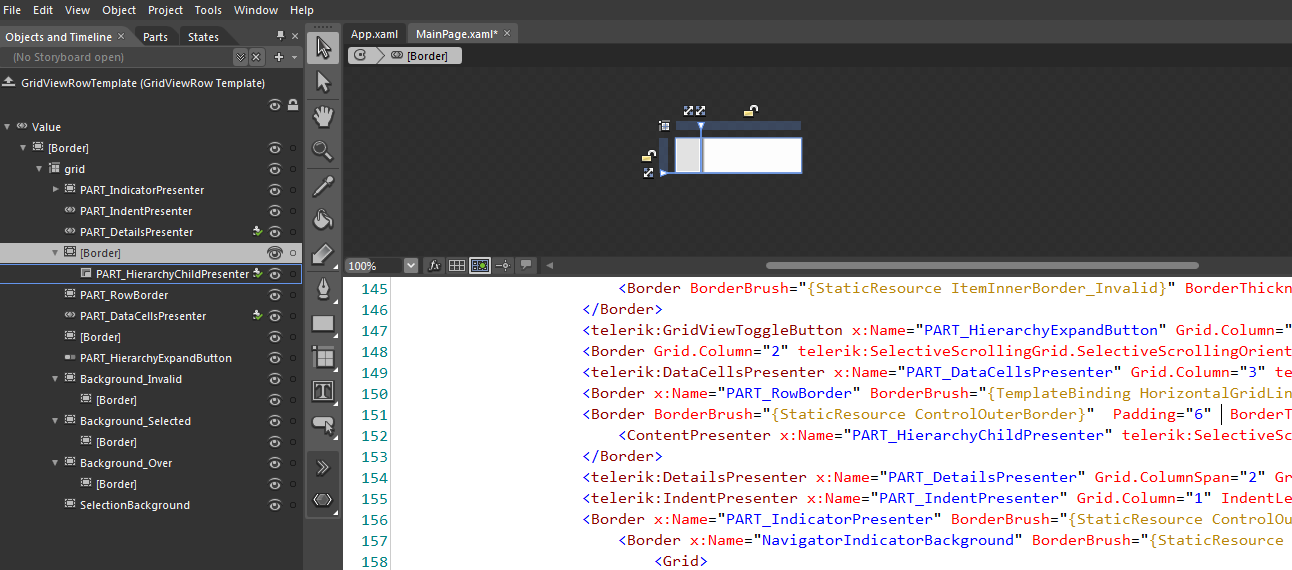Select PART_HierarchyChildPresenter tree item
1292x570 pixels.
(171, 274)
